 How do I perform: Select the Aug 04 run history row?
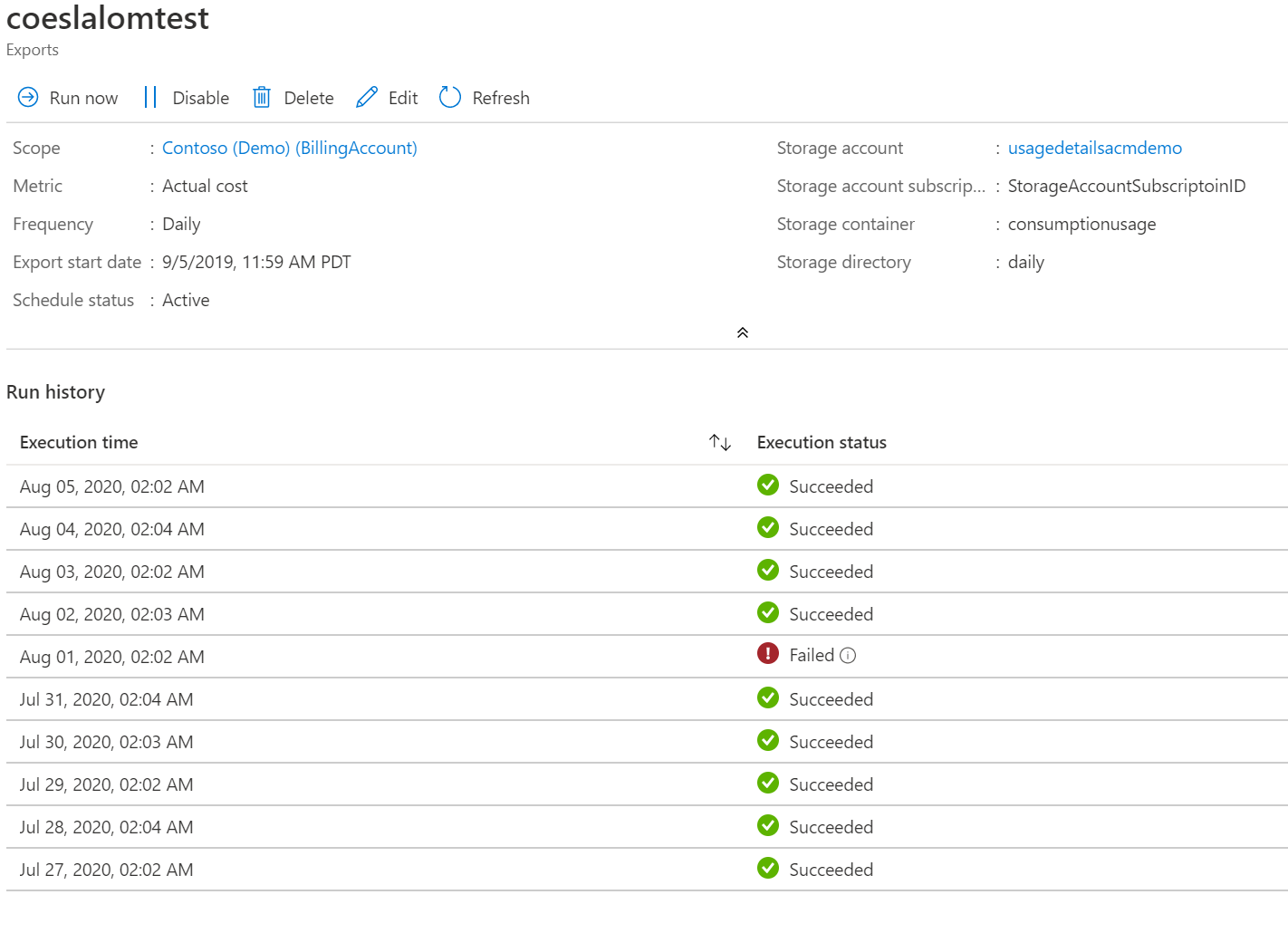pyautogui.click(x=362, y=528)
